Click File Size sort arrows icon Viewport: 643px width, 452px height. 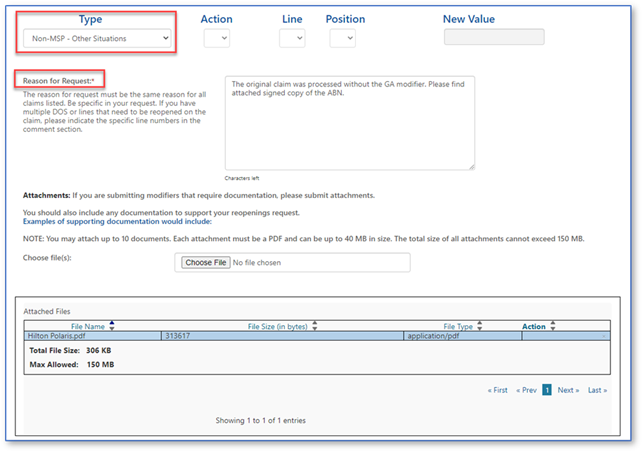[x=316, y=326]
